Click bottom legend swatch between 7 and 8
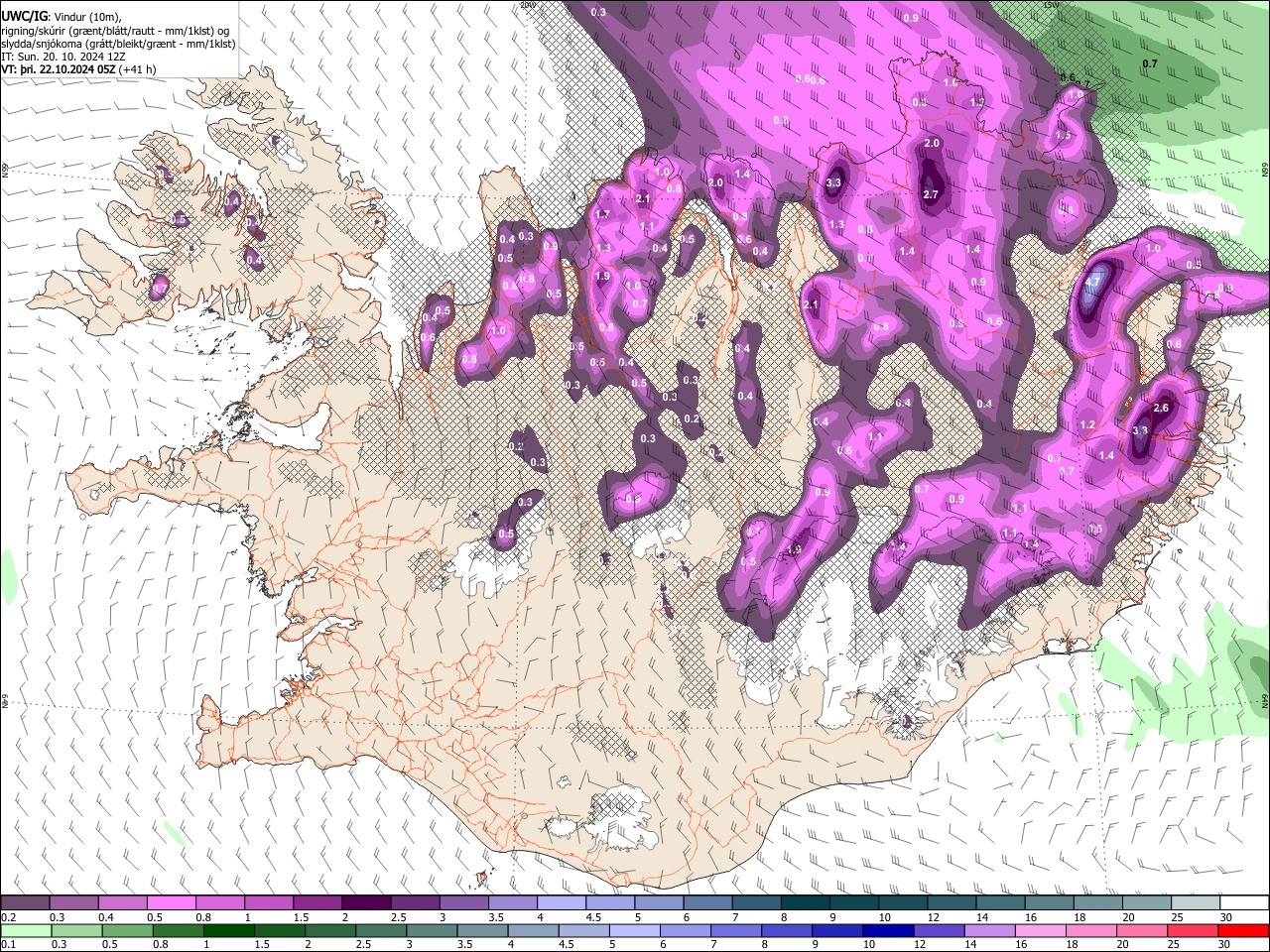The image size is (1270, 952). click(737, 930)
